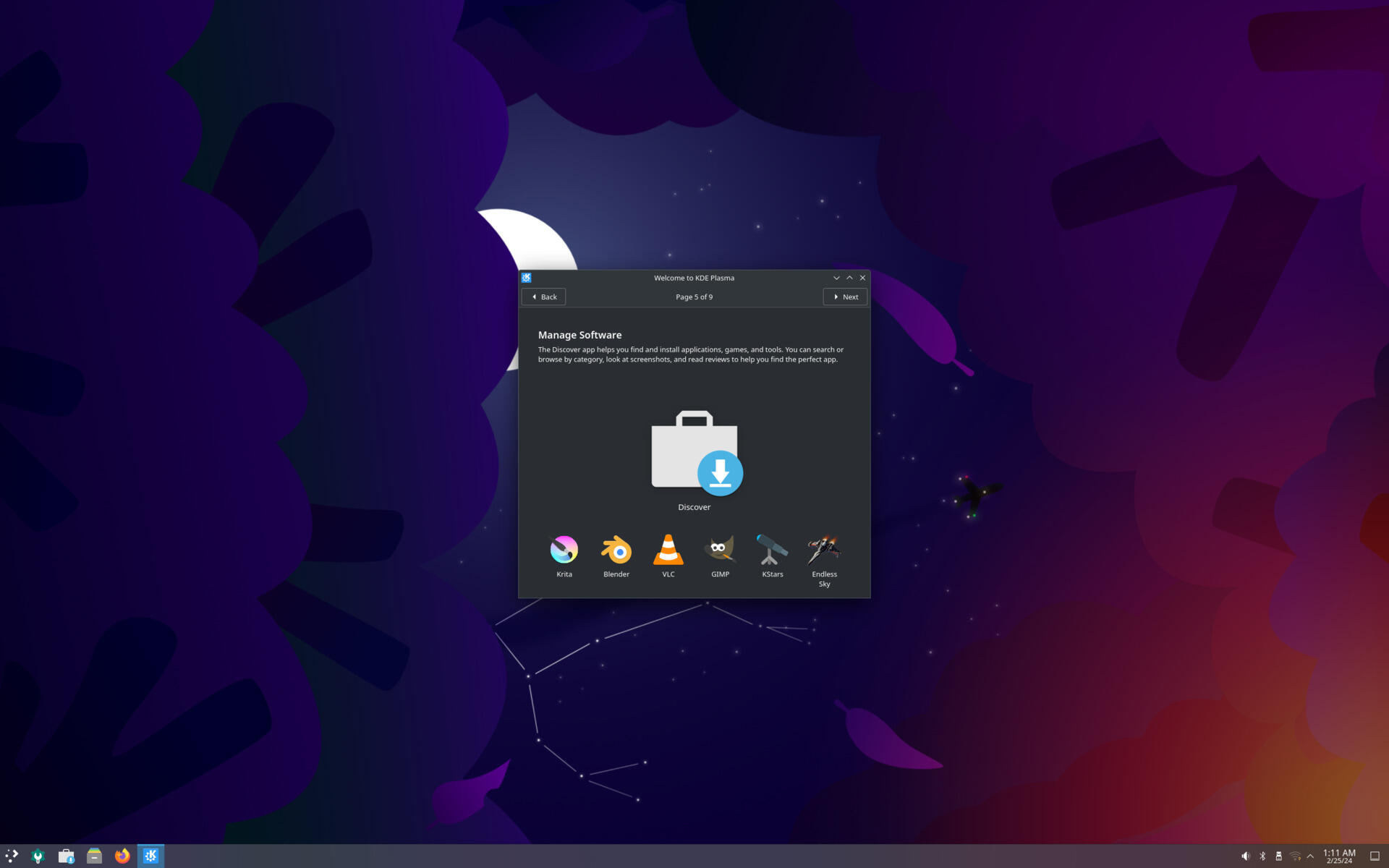Open the Endless Sky game icon
The image size is (1389, 868).
[824, 550]
